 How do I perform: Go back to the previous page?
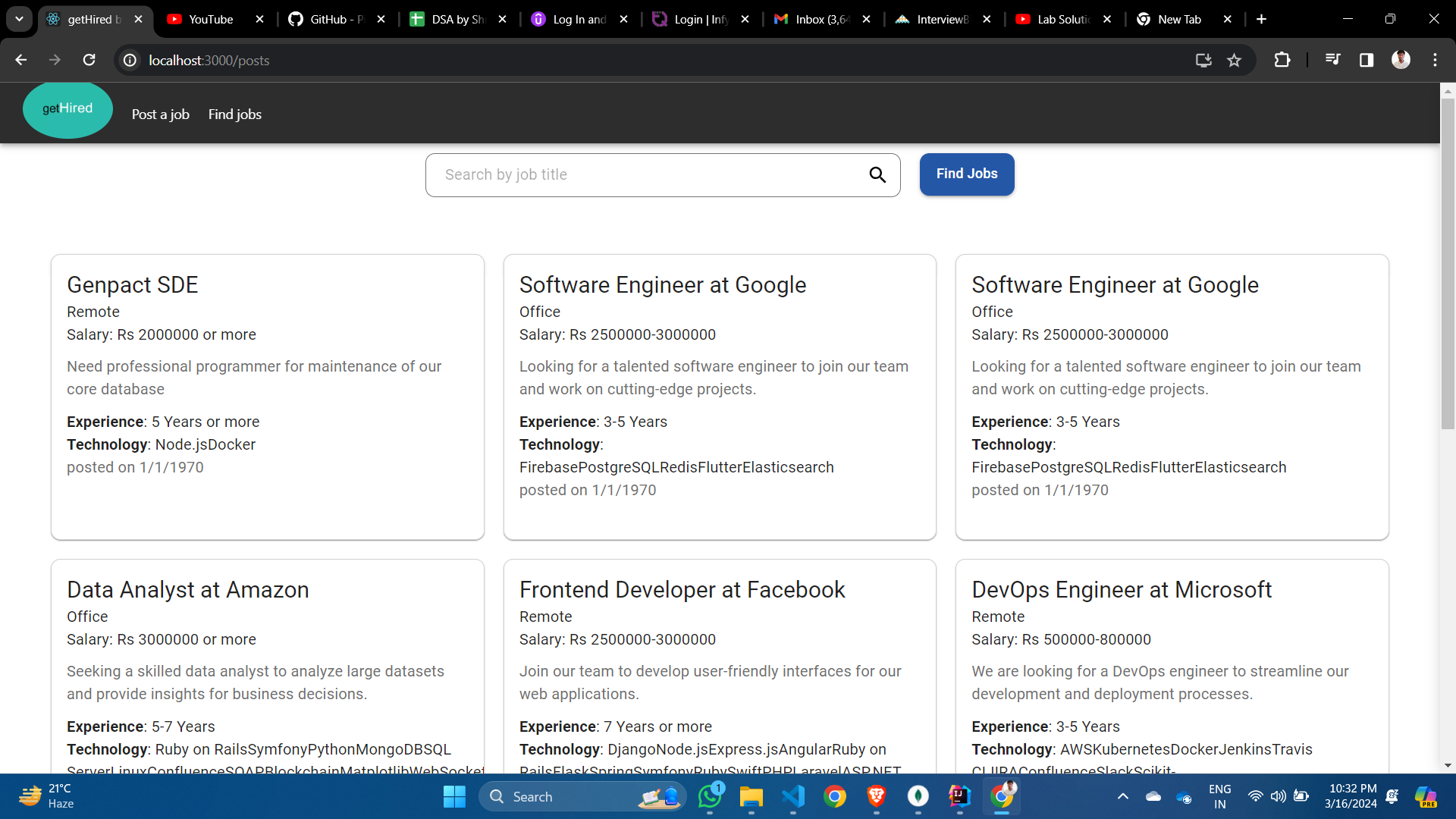(x=21, y=60)
